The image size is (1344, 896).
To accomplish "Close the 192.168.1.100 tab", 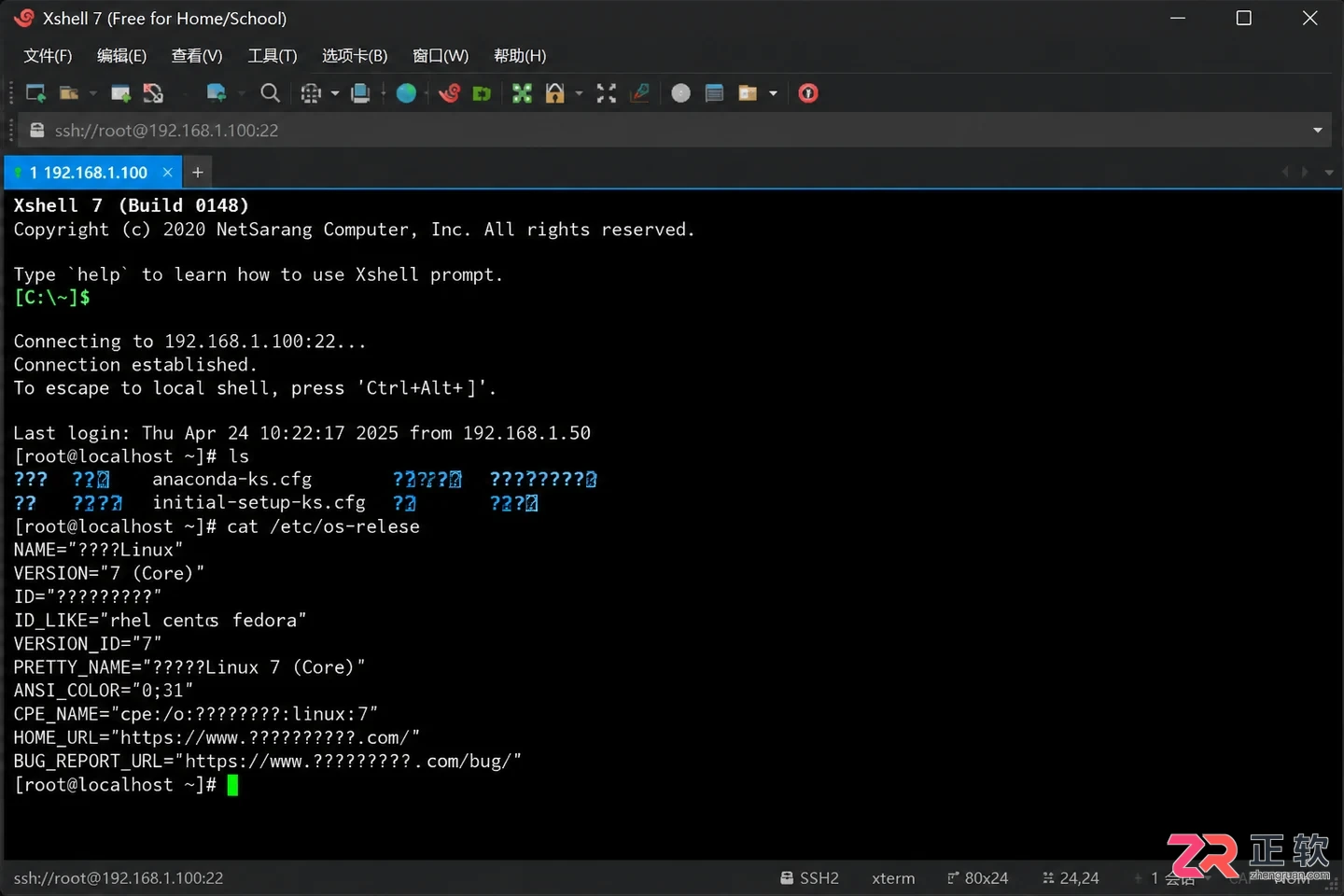I will 167,173.
